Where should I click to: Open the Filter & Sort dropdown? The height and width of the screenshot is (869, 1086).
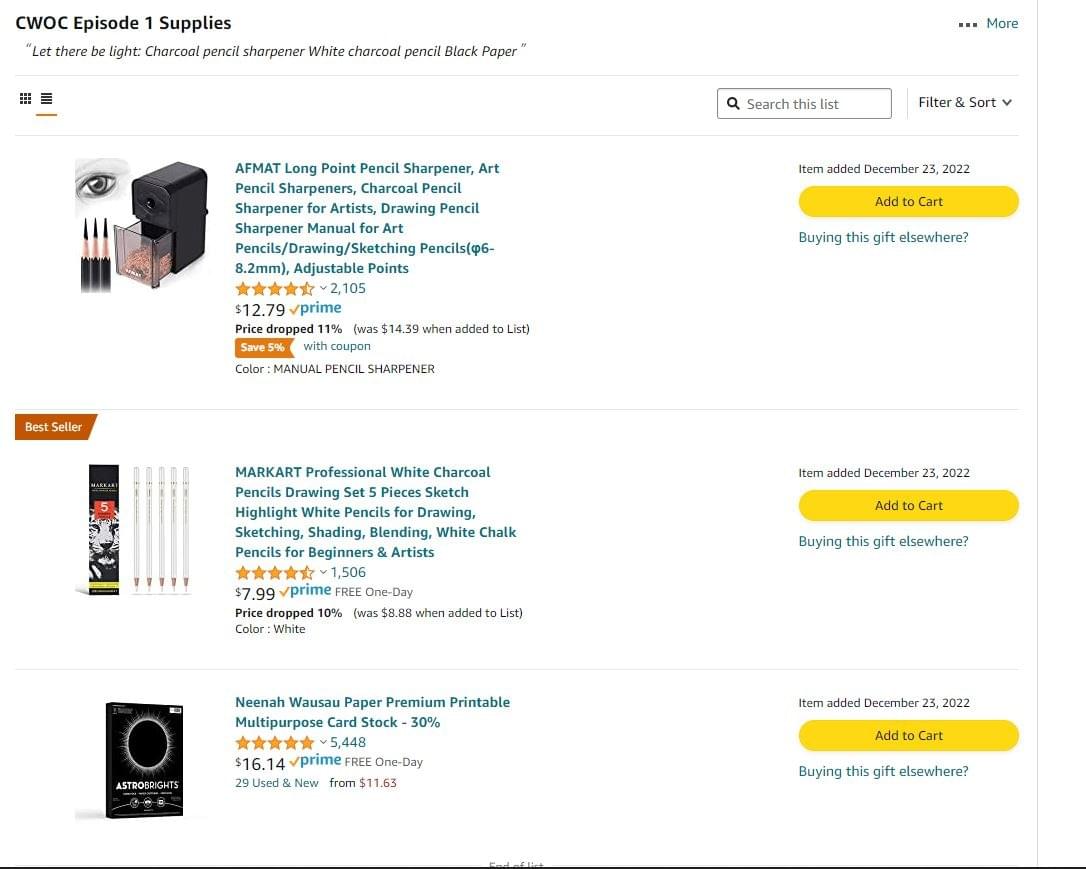965,102
